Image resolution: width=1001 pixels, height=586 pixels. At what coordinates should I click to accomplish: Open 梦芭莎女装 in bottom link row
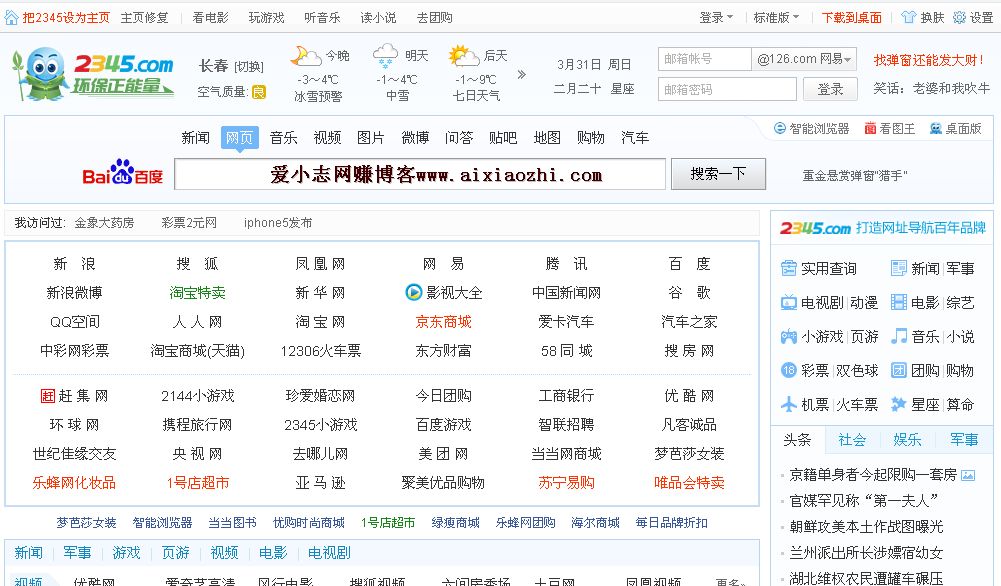(86, 523)
